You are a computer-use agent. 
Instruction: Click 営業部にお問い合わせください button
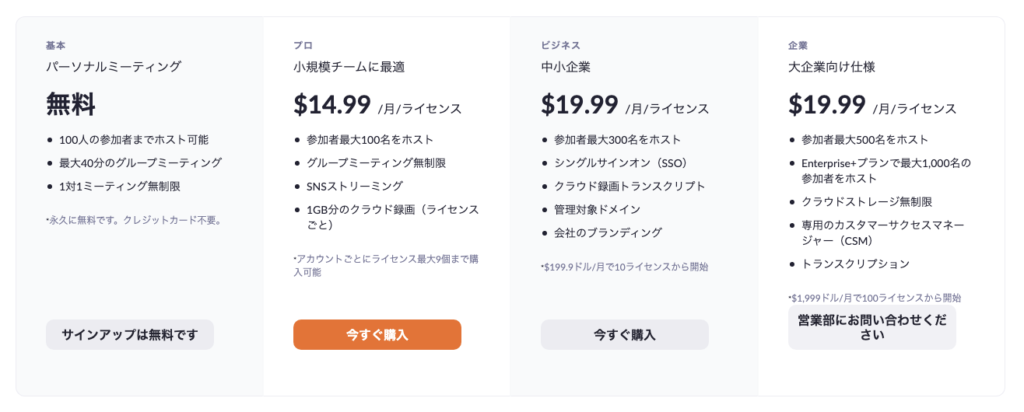(x=872, y=328)
